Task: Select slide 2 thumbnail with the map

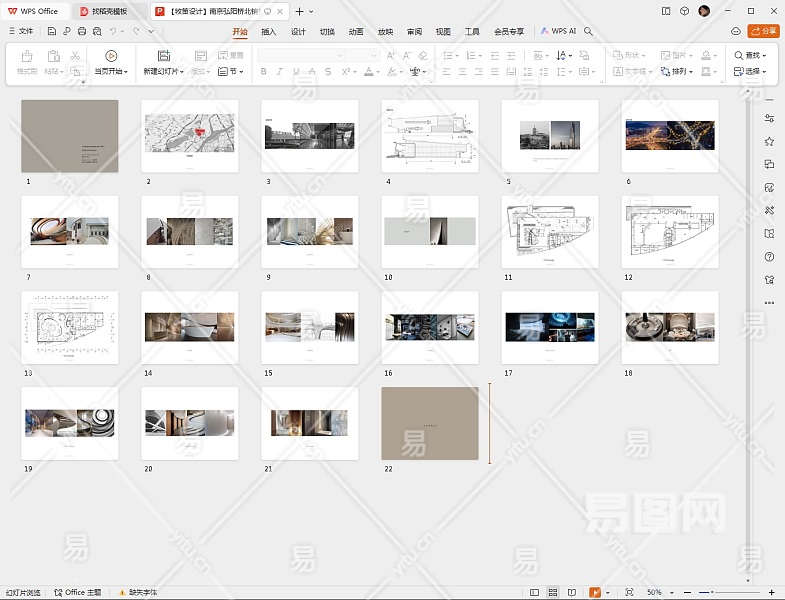Action: tap(190, 136)
